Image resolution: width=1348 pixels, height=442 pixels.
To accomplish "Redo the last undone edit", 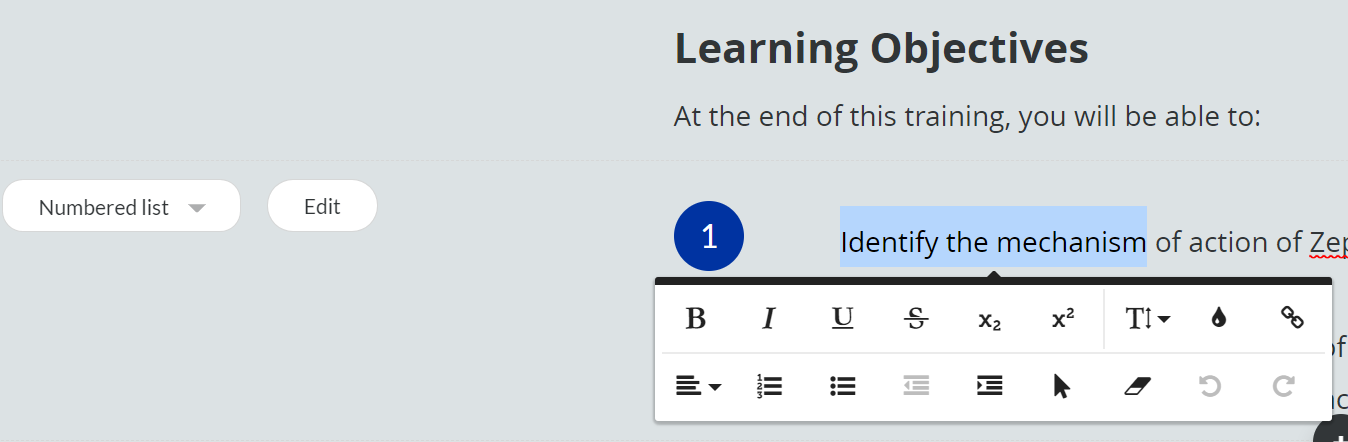I will [1284, 387].
